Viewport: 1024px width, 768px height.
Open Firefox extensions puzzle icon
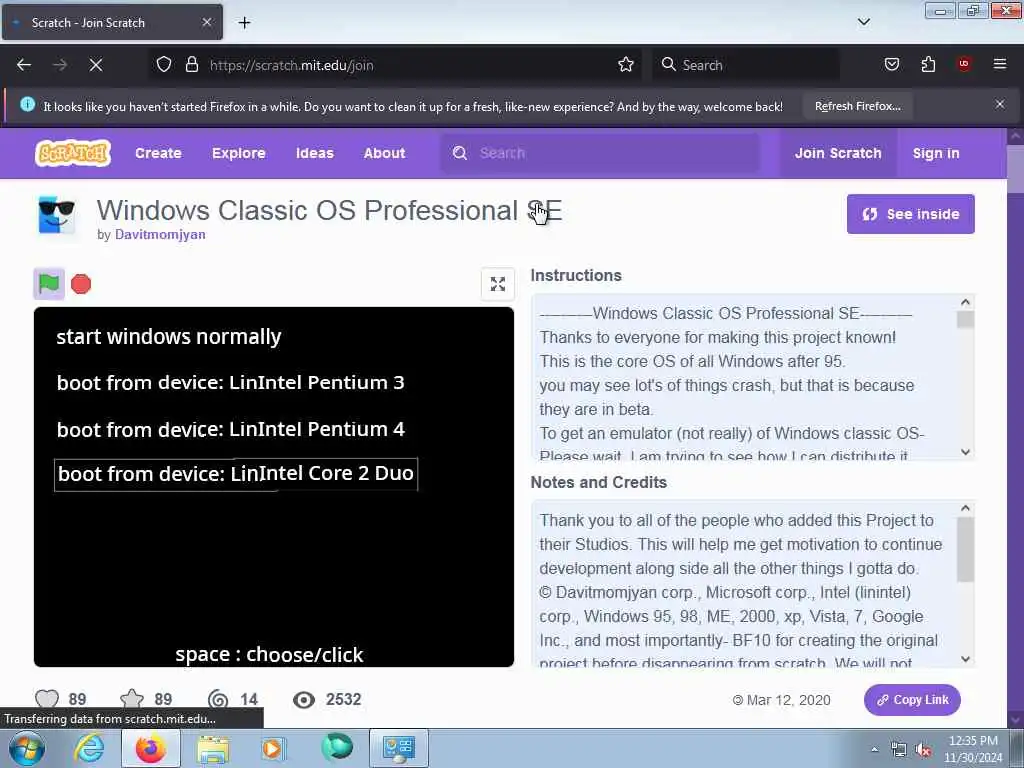pyautogui.click(x=928, y=64)
